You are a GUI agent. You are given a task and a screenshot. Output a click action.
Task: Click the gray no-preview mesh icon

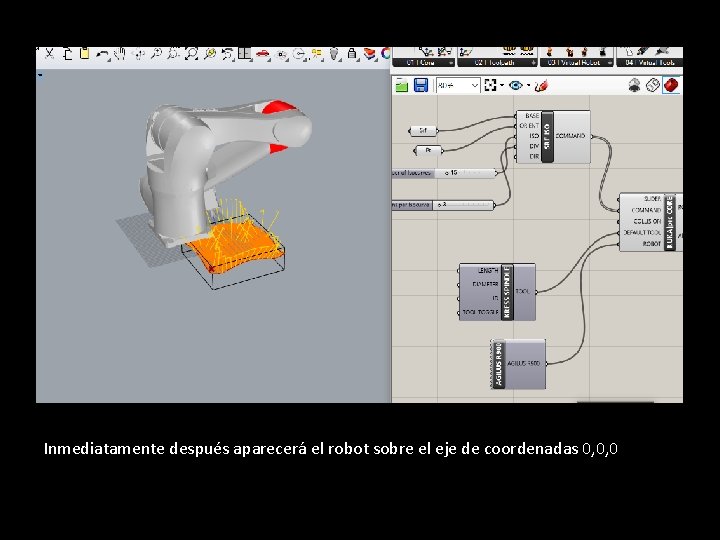[635, 85]
